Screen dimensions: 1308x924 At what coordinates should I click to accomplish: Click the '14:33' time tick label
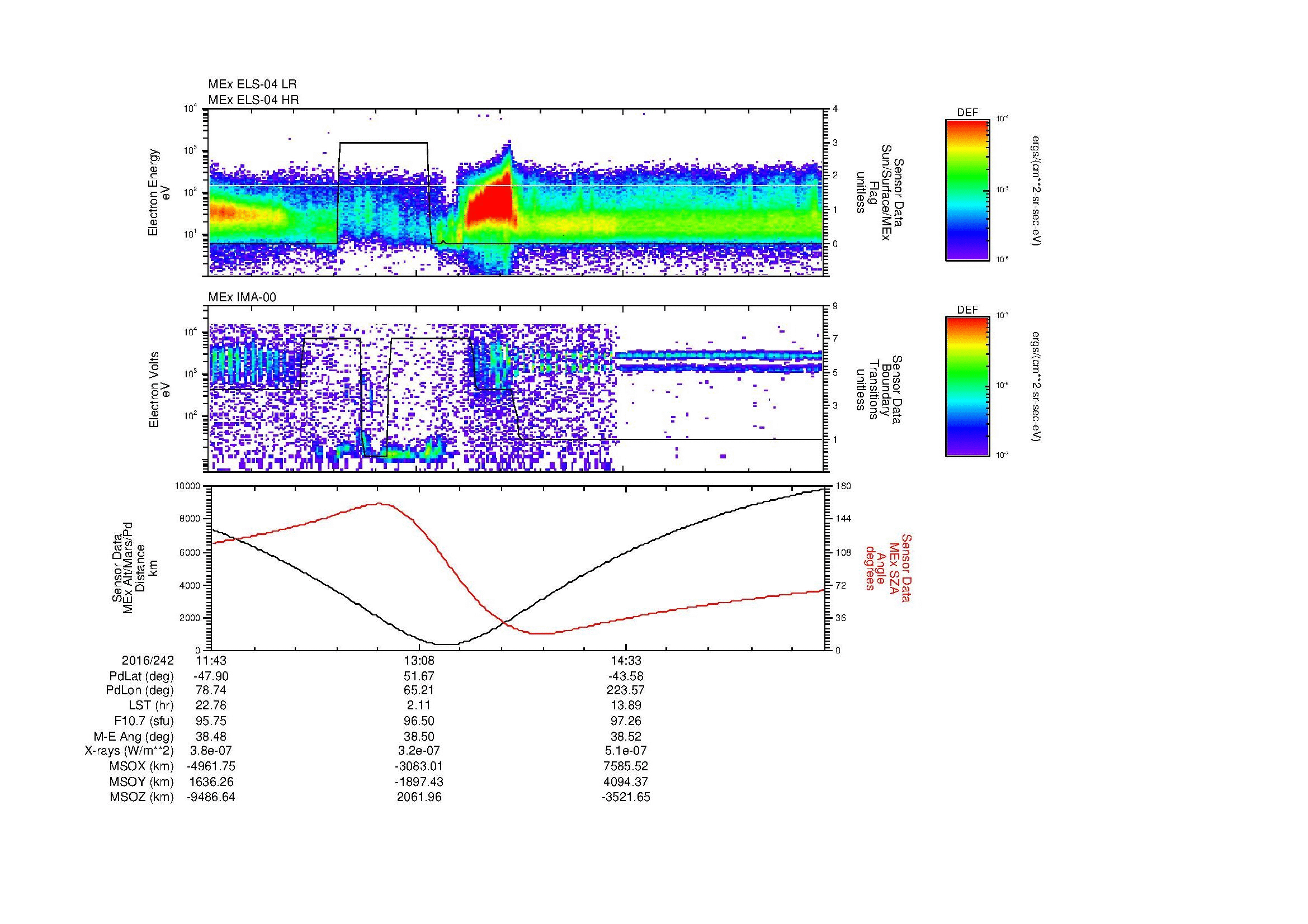click(x=626, y=660)
